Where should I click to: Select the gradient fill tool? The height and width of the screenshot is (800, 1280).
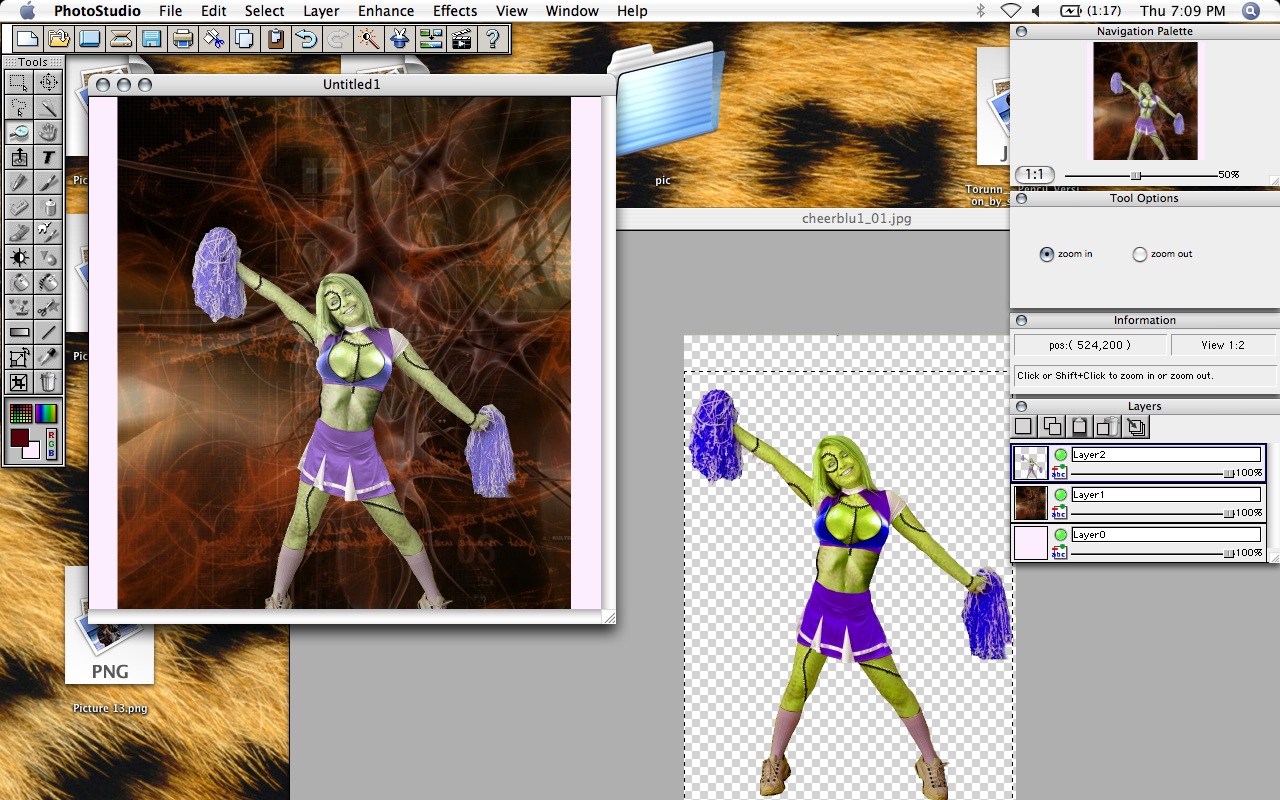19,332
